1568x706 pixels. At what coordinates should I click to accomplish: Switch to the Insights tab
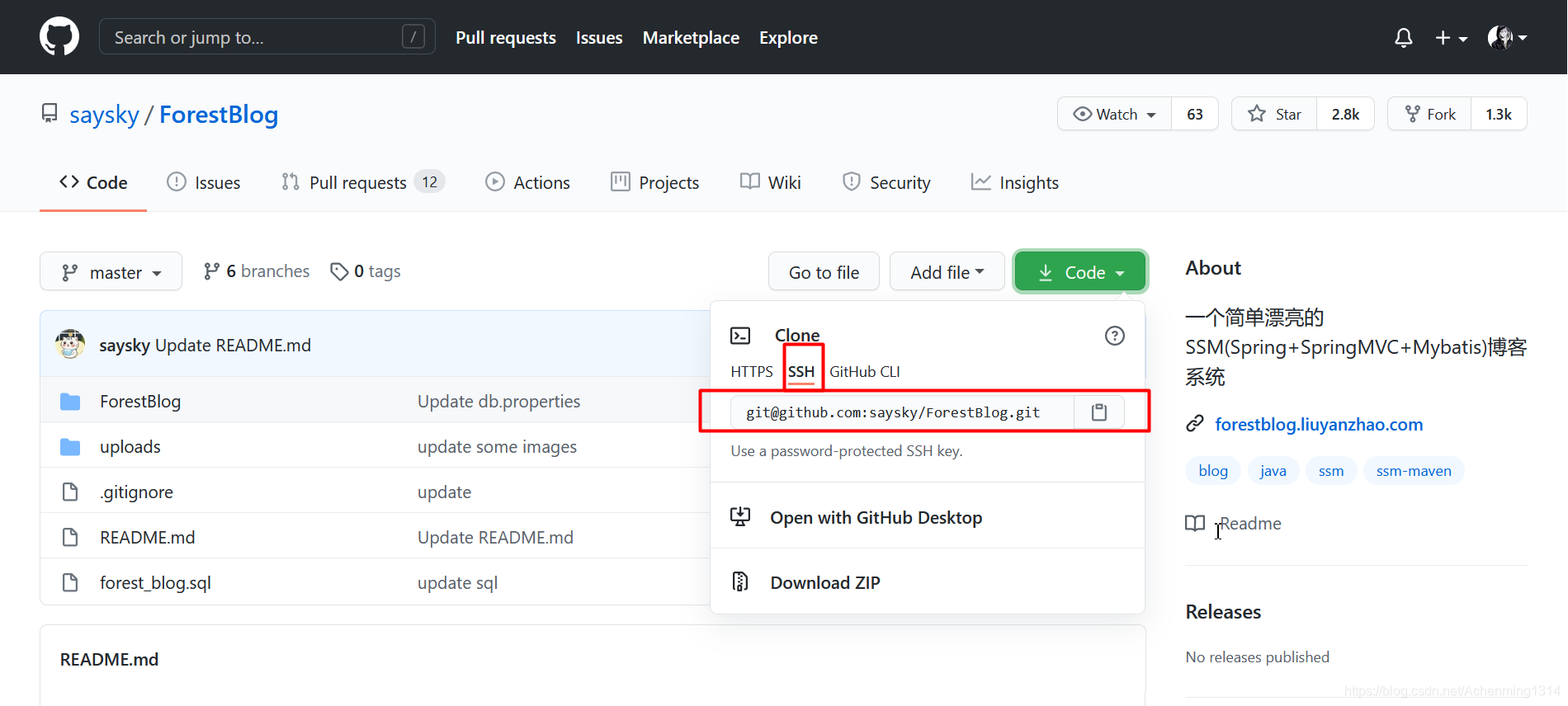pos(1015,182)
